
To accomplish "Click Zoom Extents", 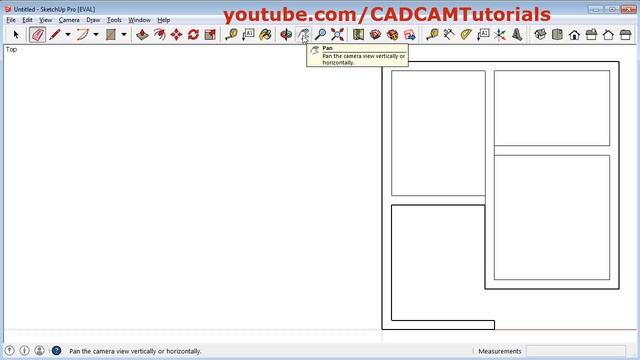I will [x=338, y=35].
